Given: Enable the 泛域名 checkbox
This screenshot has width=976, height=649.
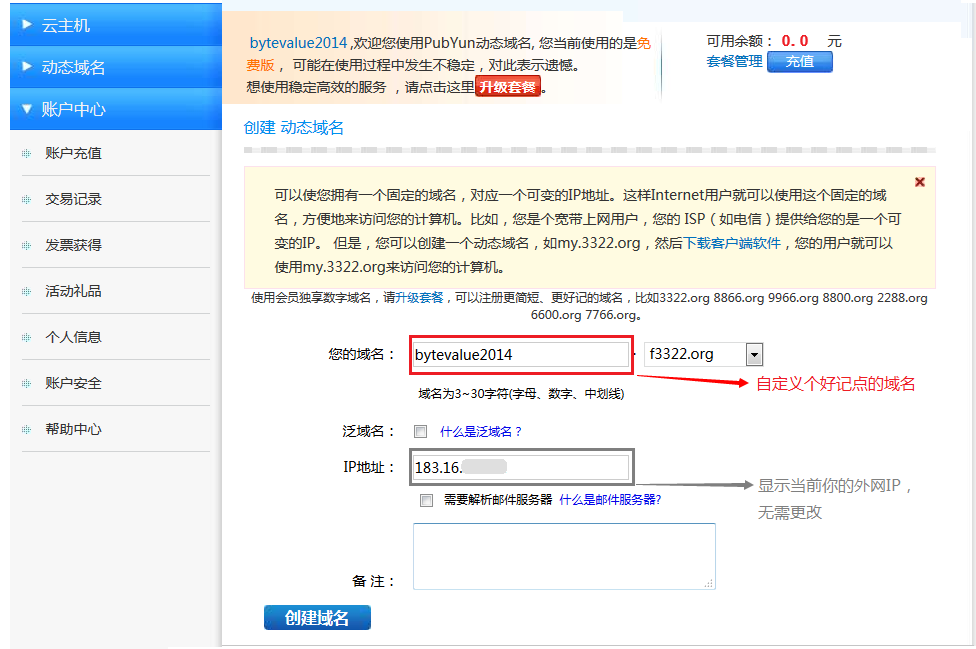Looking at the screenshot, I should click(421, 432).
